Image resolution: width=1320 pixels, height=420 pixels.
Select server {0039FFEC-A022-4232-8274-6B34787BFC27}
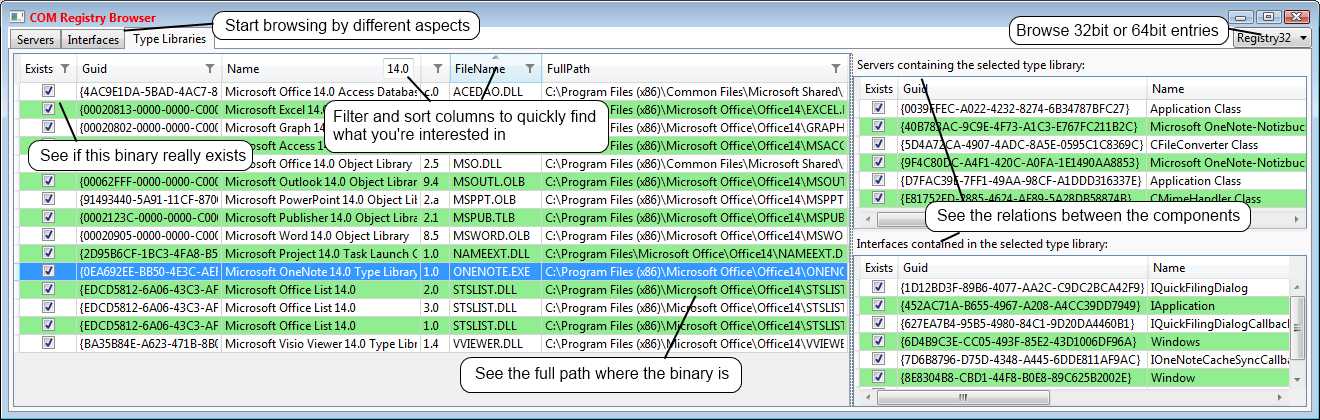(1015, 108)
